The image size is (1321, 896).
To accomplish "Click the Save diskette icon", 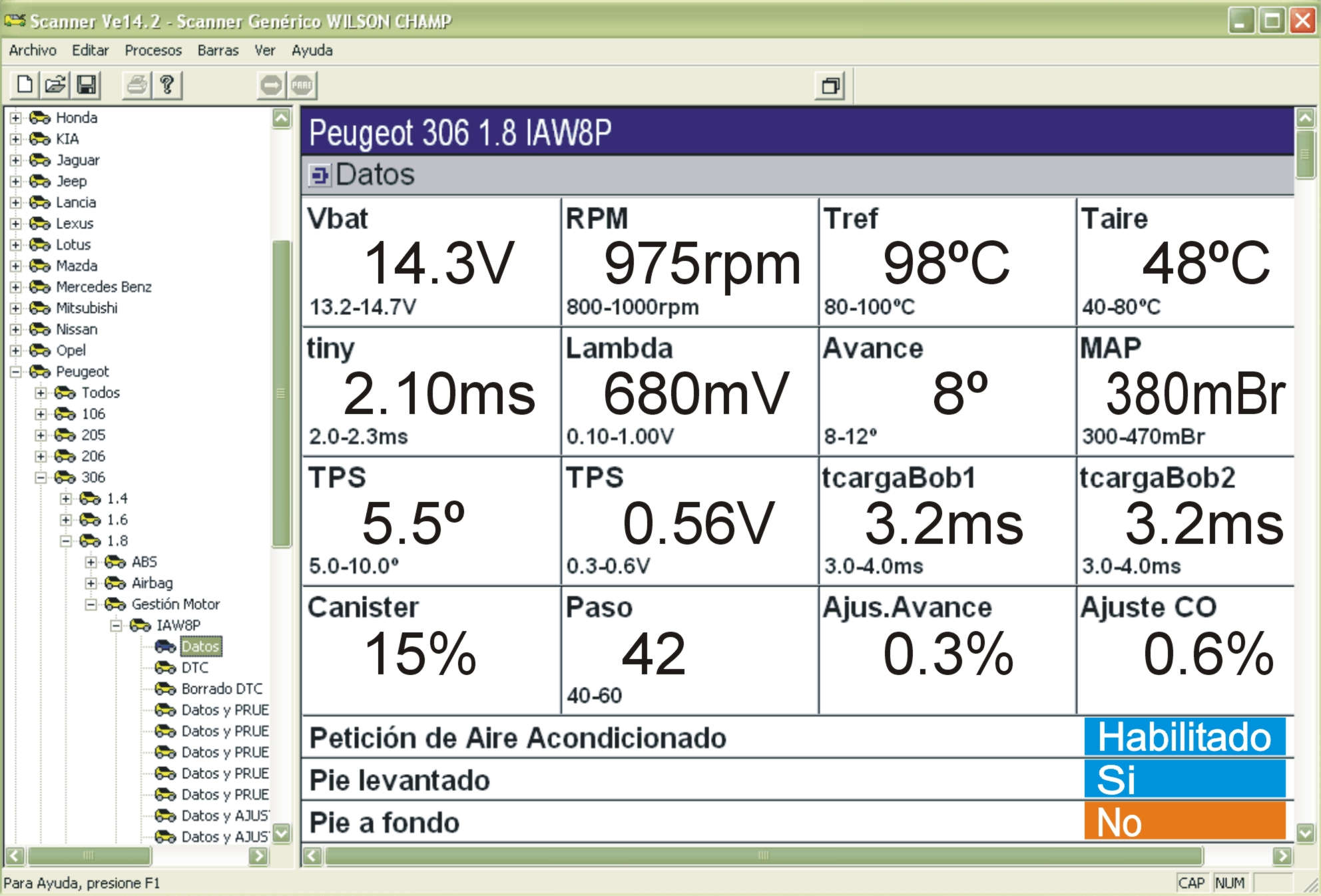I will (87, 85).
